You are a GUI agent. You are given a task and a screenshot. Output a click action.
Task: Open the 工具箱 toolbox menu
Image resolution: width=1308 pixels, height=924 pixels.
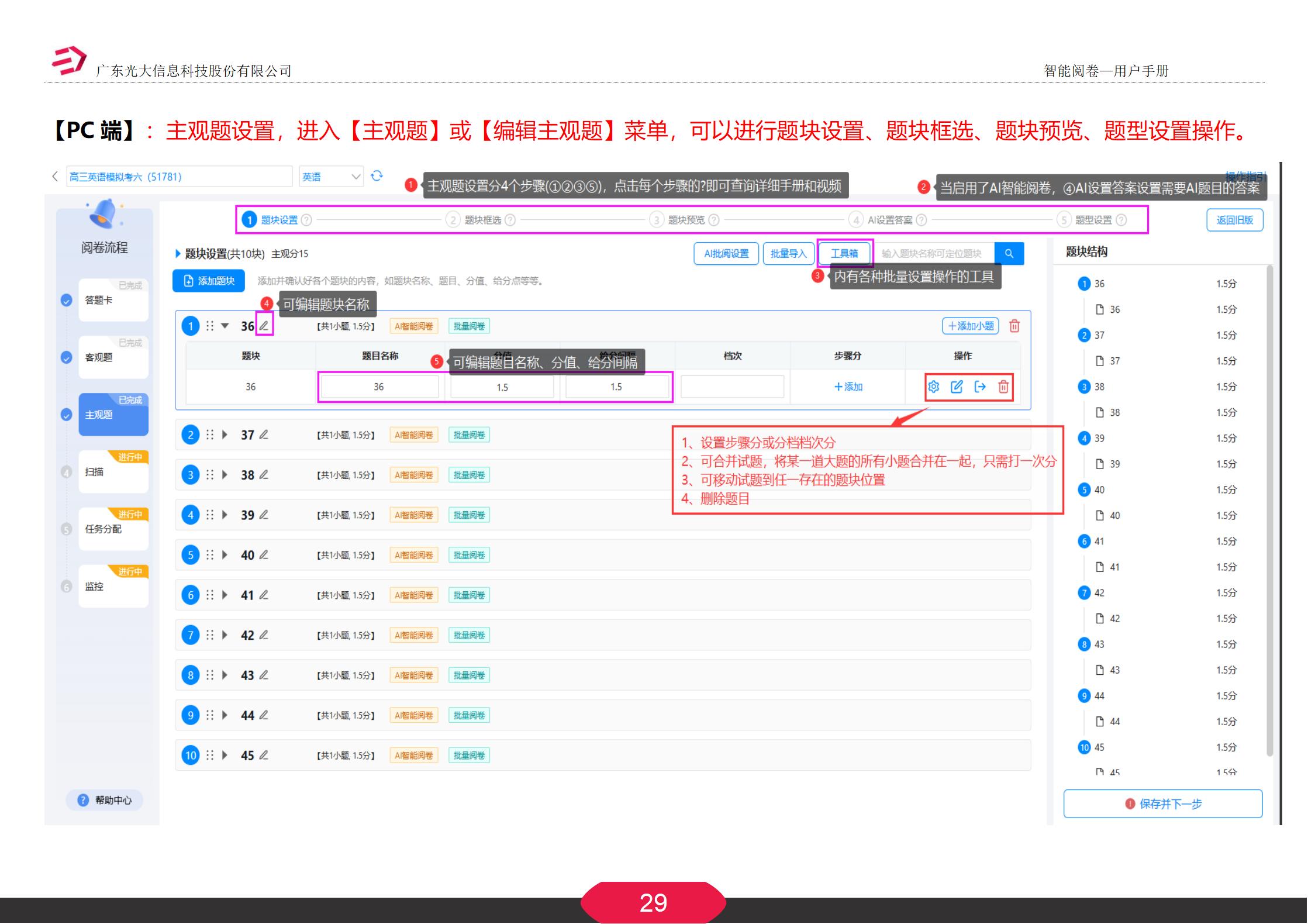click(x=845, y=253)
